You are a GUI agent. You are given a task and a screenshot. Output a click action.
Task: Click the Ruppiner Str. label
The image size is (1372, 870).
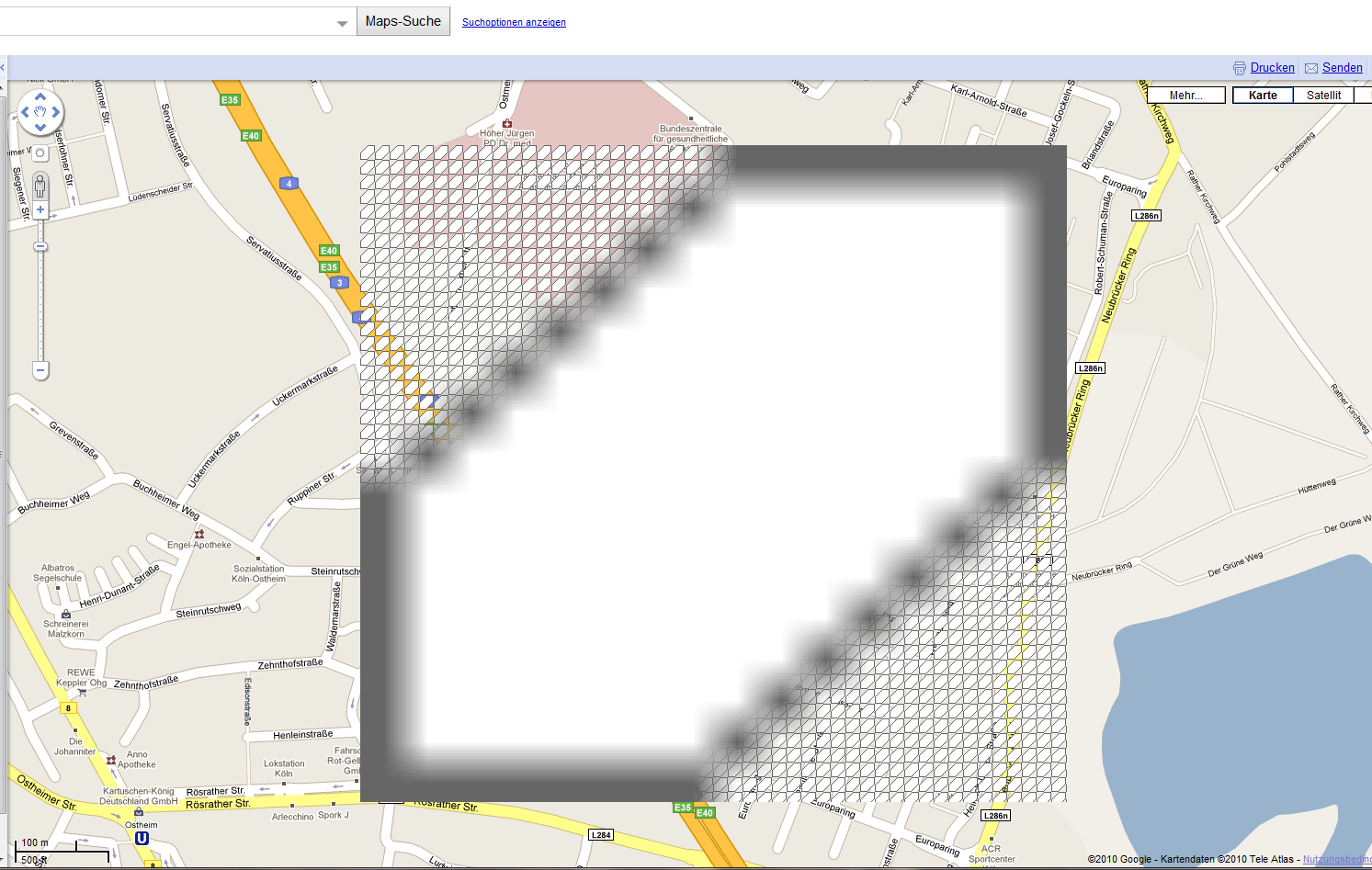(311, 489)
